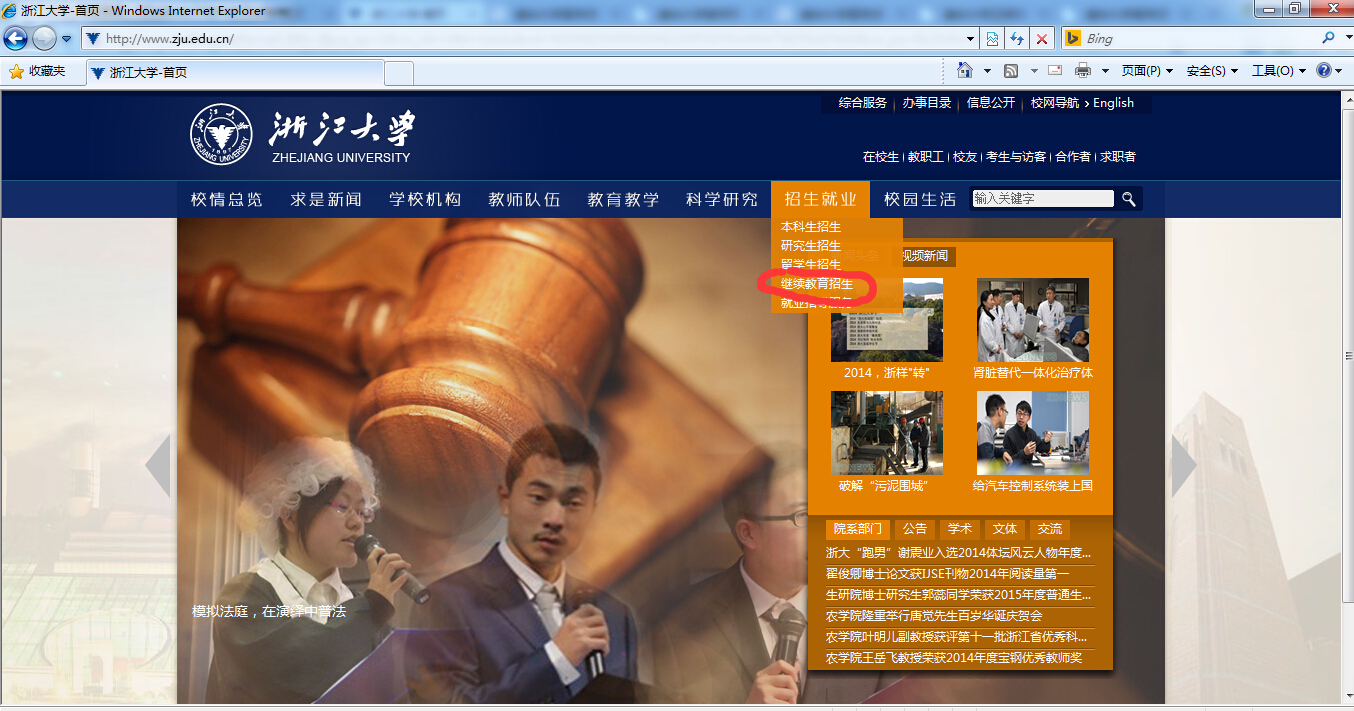Click the Bing search magnifier icon
This screenshot has height=711, width=1354.
1328,38
